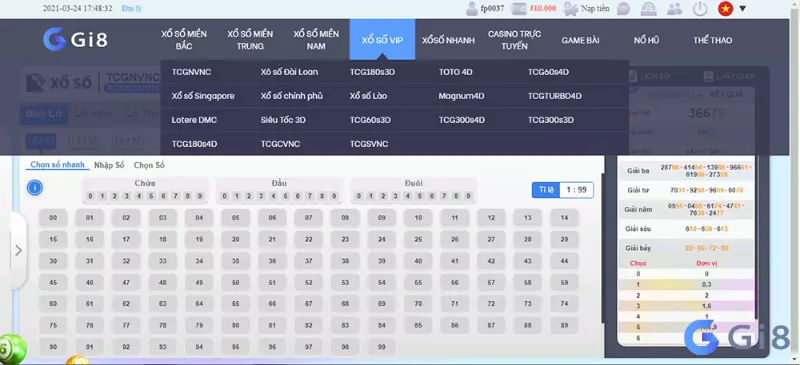Select the Vietnam flag language icon
This screenshot has width=800, height=365.
[725, 9]
